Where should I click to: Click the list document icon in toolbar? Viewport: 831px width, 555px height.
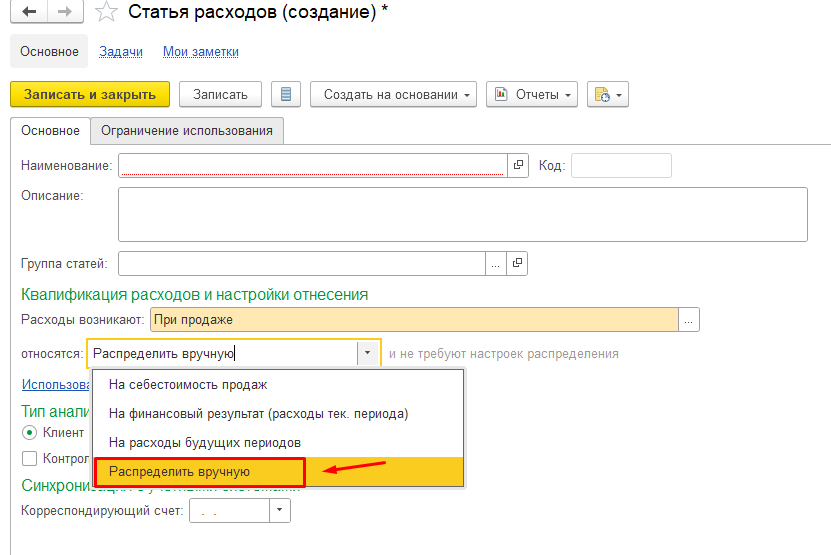[286, 95]
